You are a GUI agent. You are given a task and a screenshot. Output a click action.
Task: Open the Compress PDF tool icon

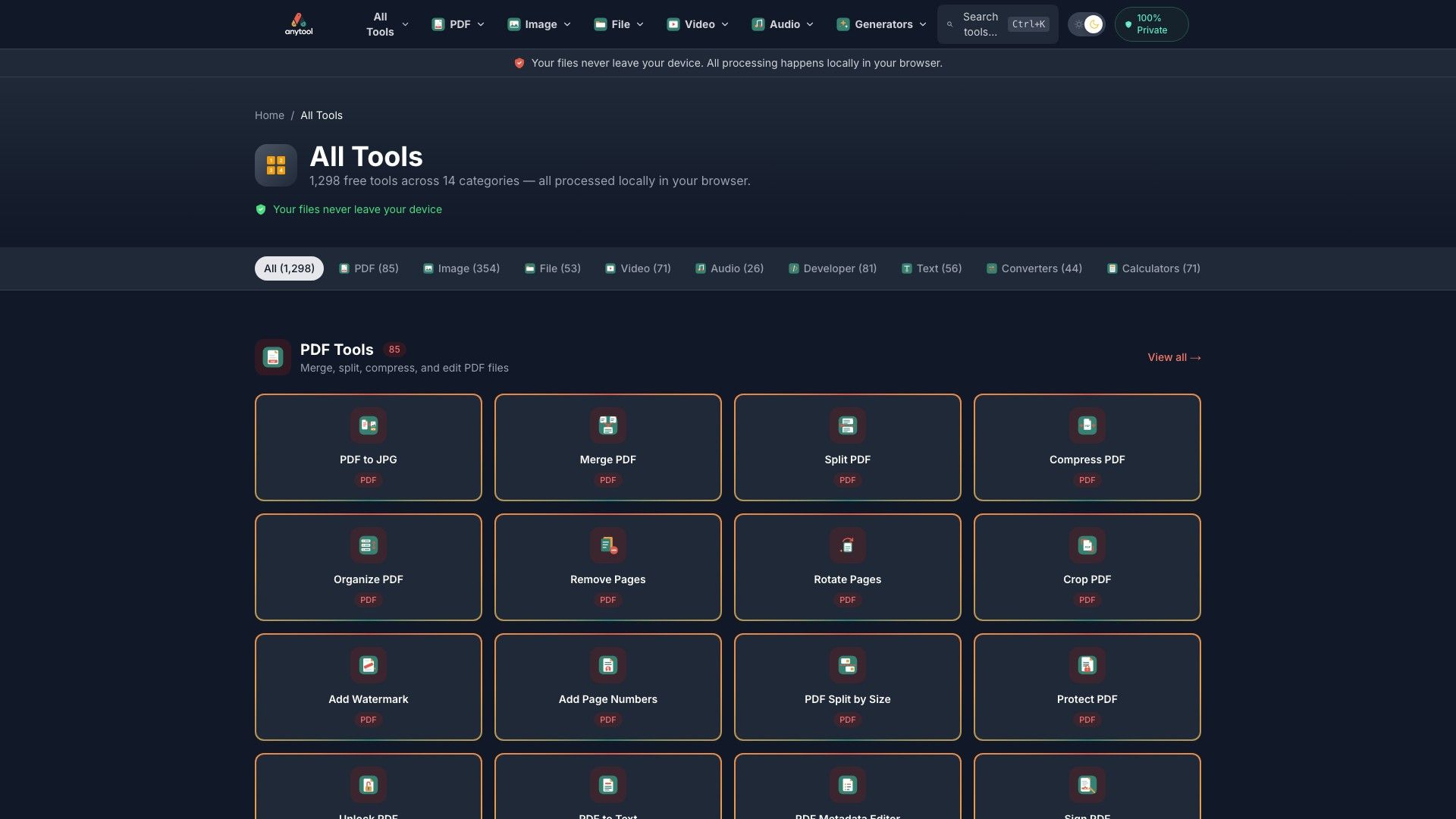[x=1087, y=425]
